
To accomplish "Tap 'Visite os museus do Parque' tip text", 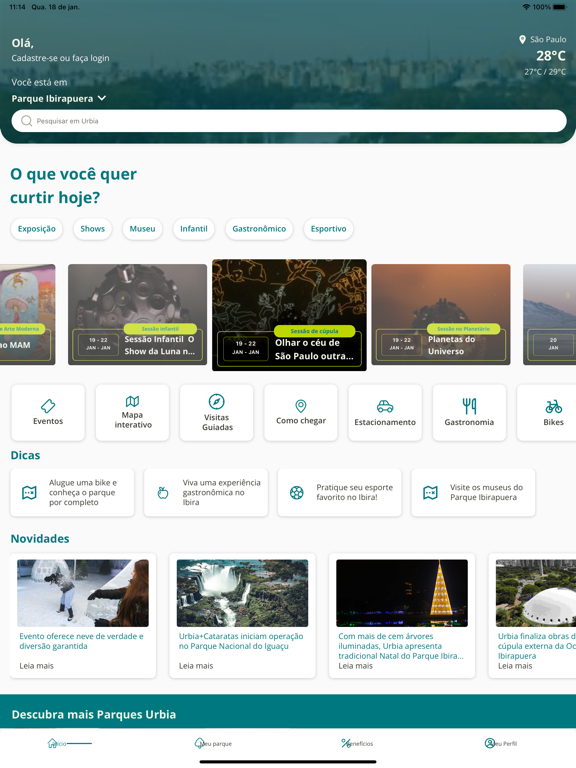I will coord(486,492).
